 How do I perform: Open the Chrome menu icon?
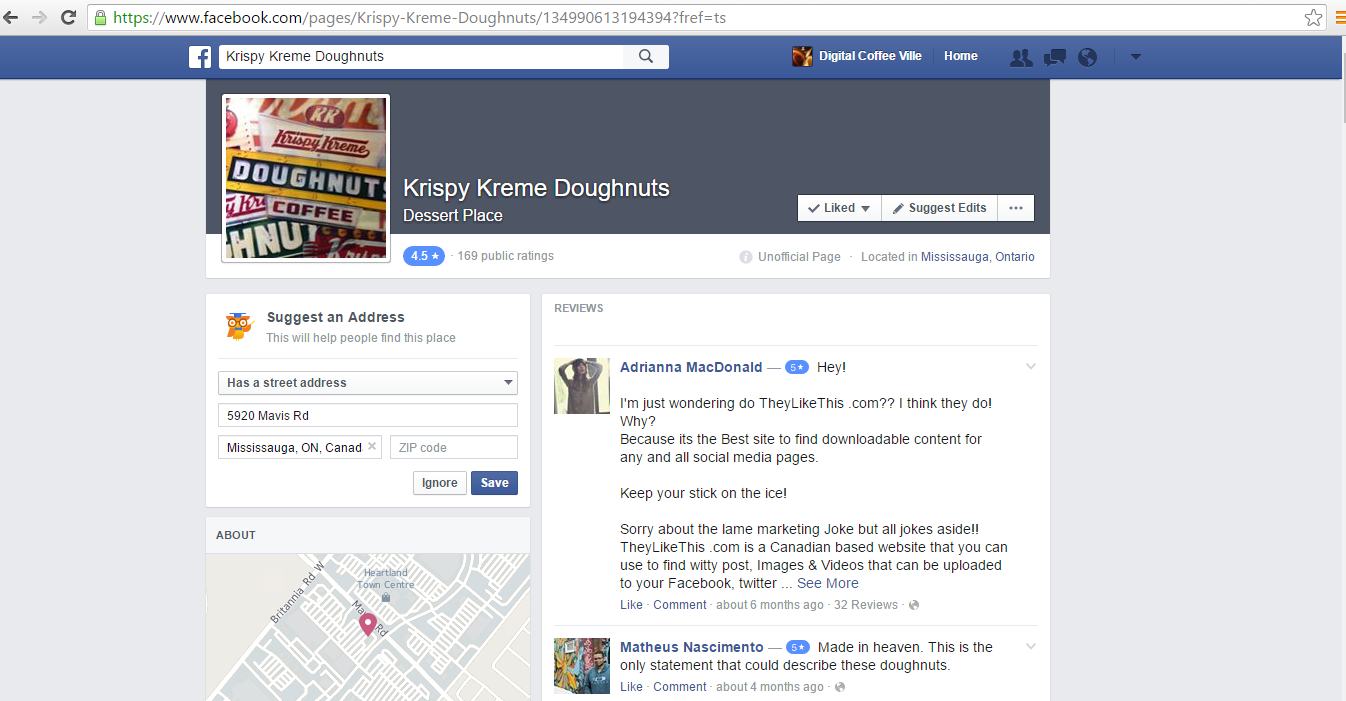pos(1340,18)
